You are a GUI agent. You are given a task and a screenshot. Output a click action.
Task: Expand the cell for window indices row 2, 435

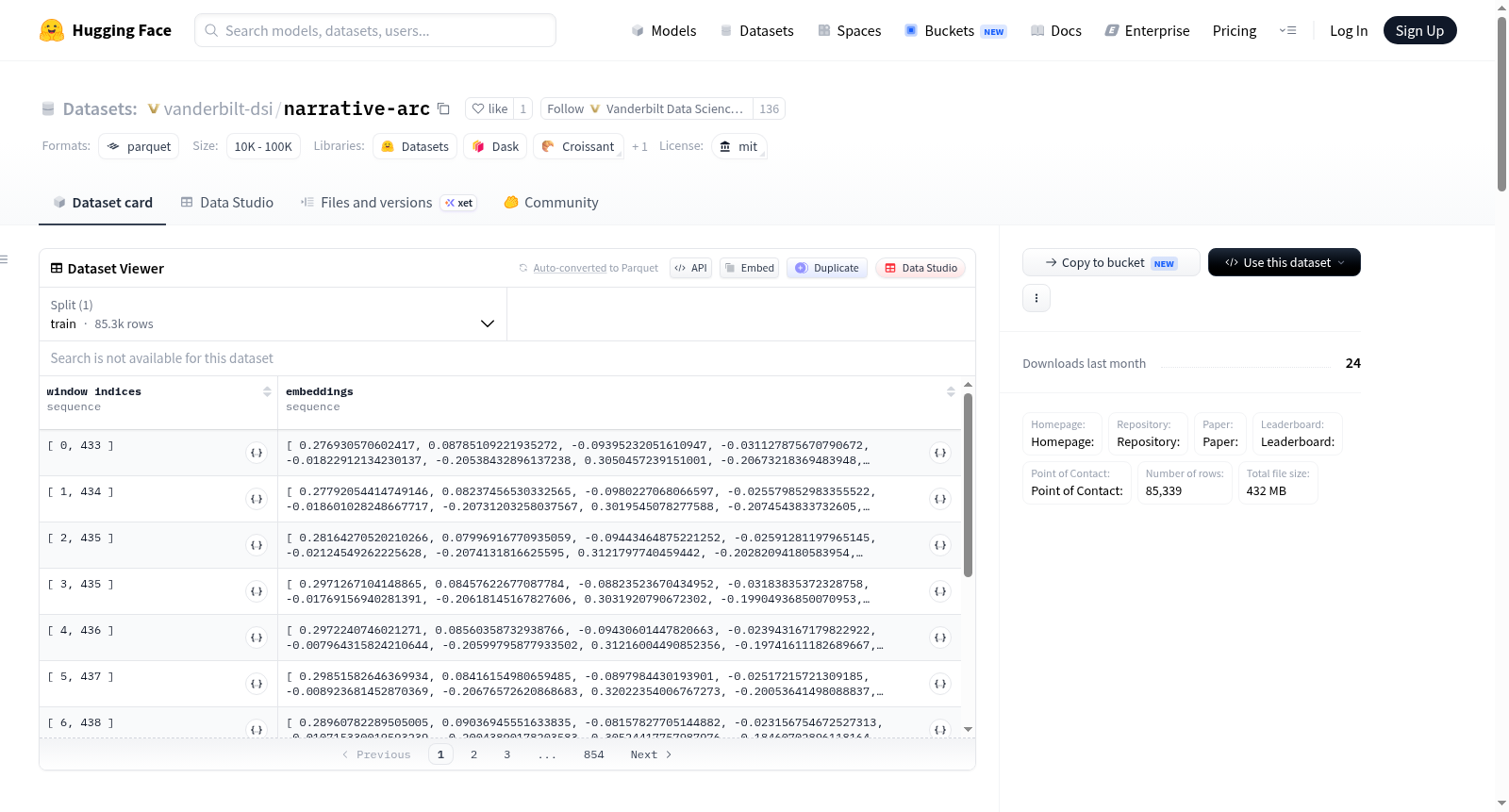(x=257, y=545)
